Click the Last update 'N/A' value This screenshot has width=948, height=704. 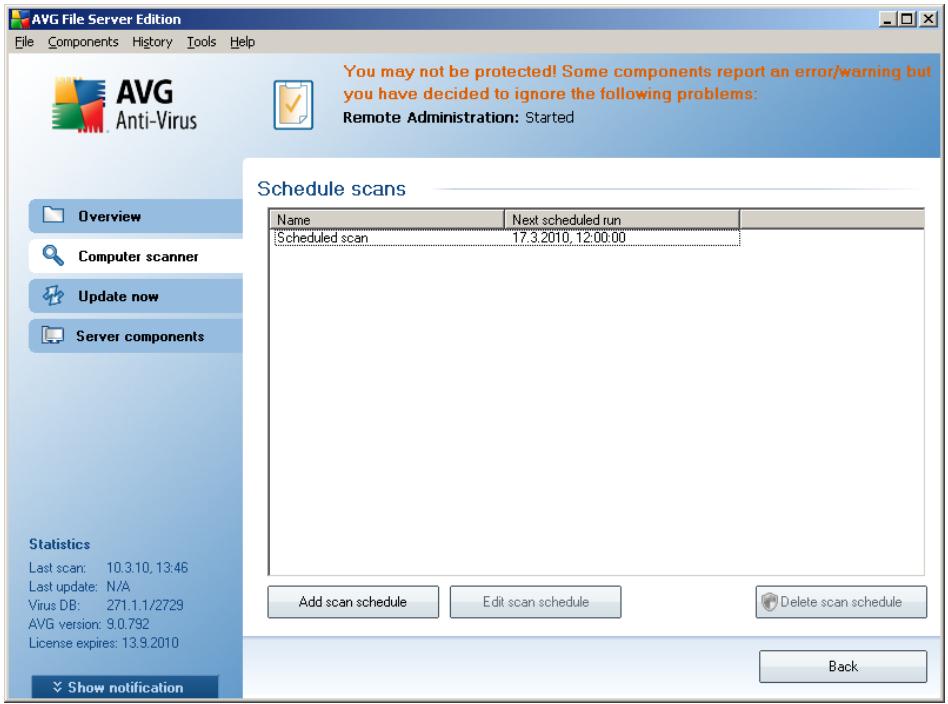(x=118, y=586)
